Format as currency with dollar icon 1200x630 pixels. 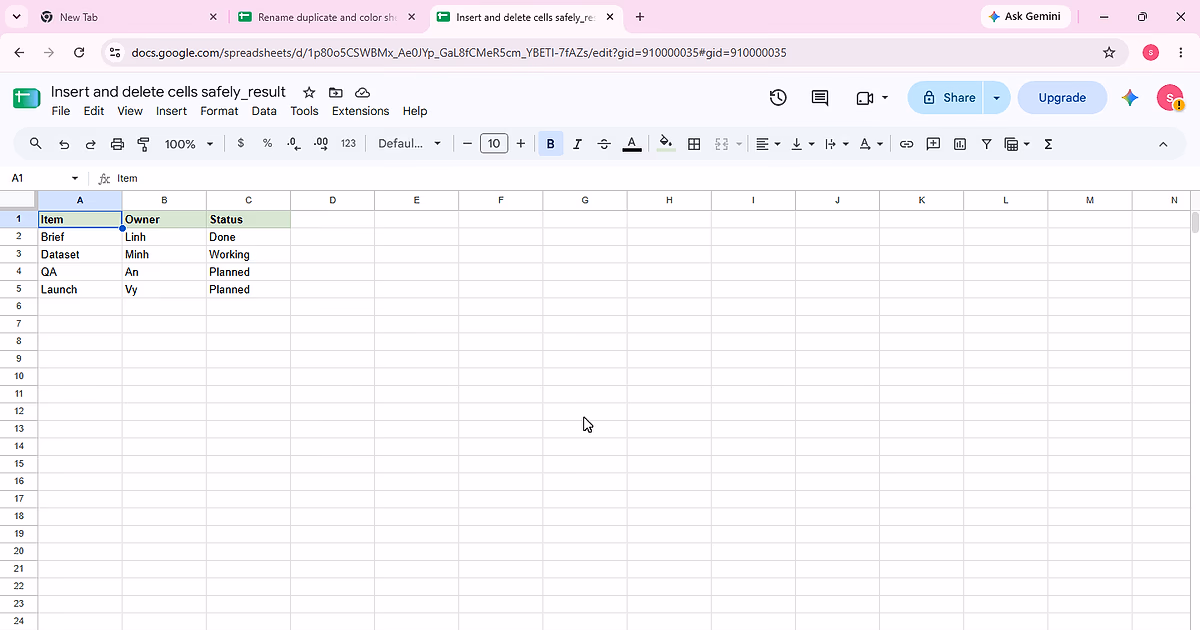pyautogui.click(x=241, y=144)
